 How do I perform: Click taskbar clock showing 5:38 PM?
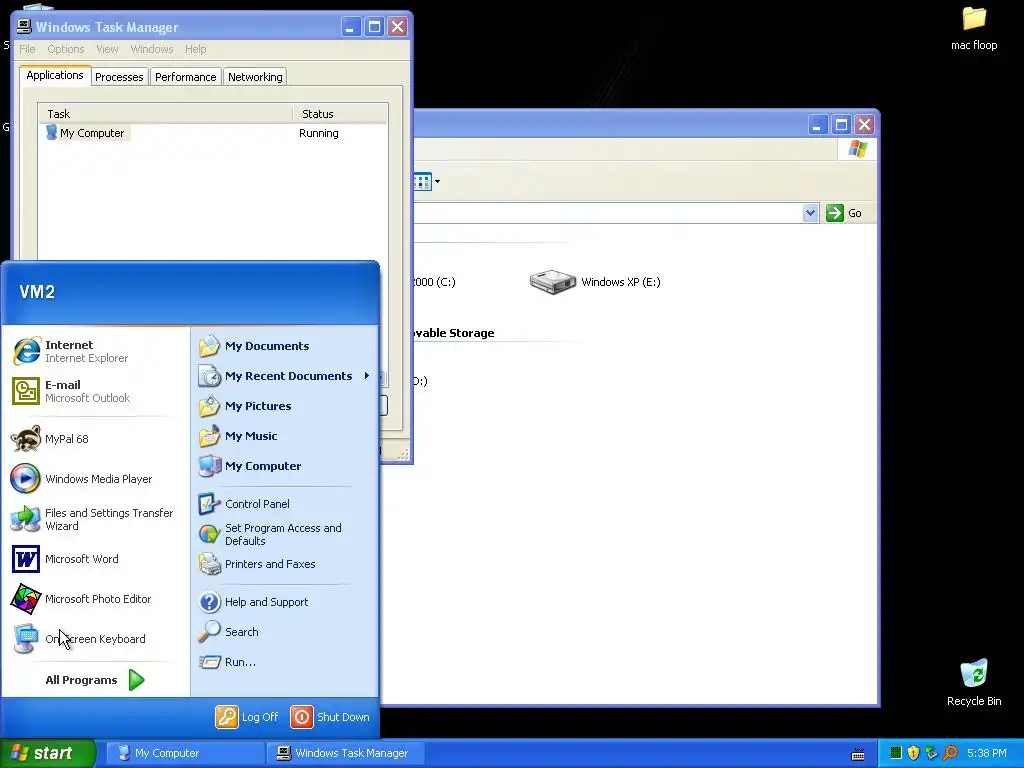coord(986,753)
